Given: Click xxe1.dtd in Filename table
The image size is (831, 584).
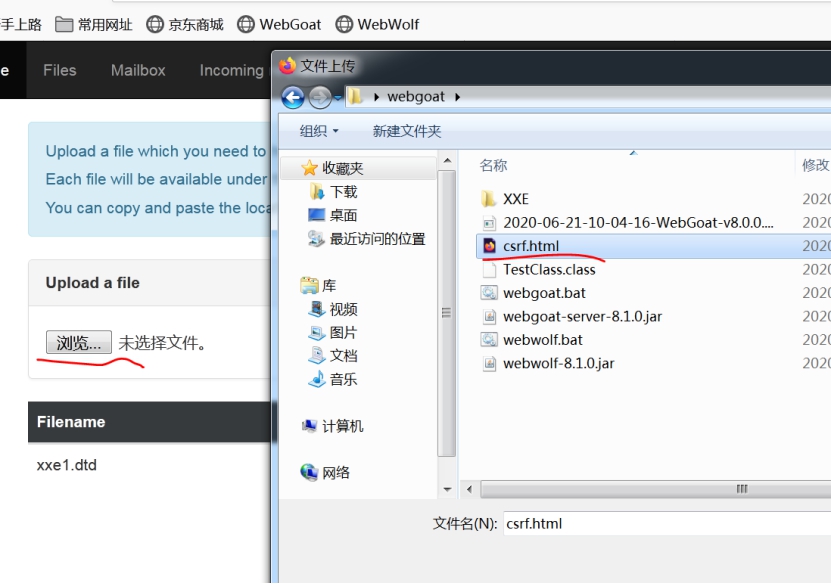Looking at the screenshot, I should [67, 465].
